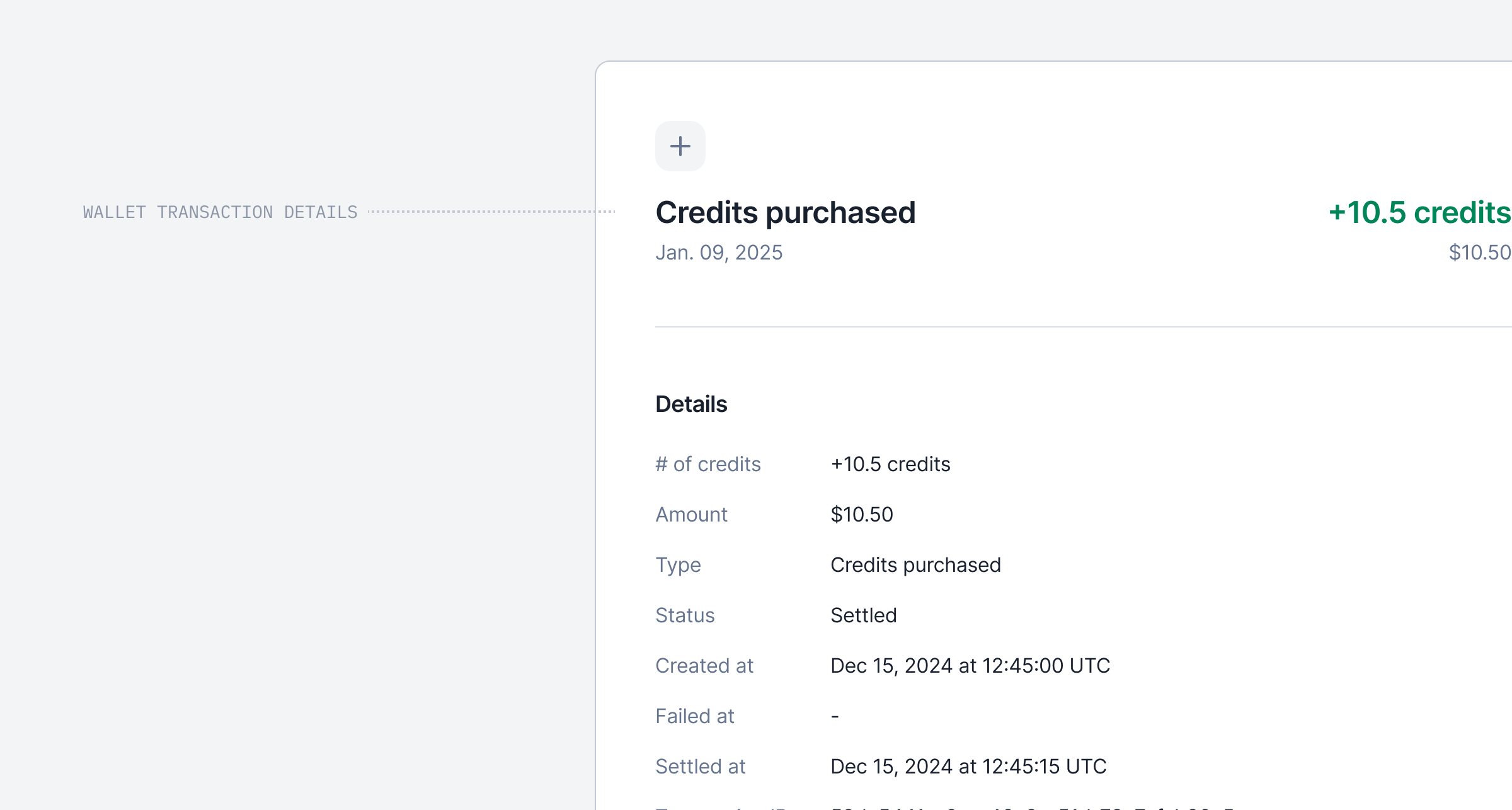The image size is (1512, 810).
Task: Click the gray $10.50 under green credits
Action: (x=1479, y=253)
